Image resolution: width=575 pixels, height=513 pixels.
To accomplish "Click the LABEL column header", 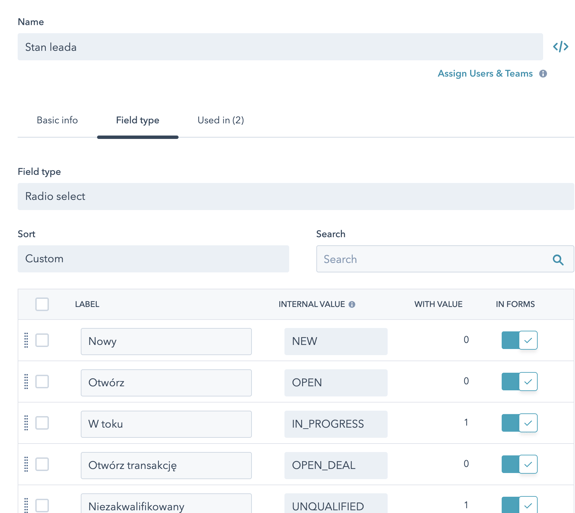I will pyautogui.click(x=87, y=304).
